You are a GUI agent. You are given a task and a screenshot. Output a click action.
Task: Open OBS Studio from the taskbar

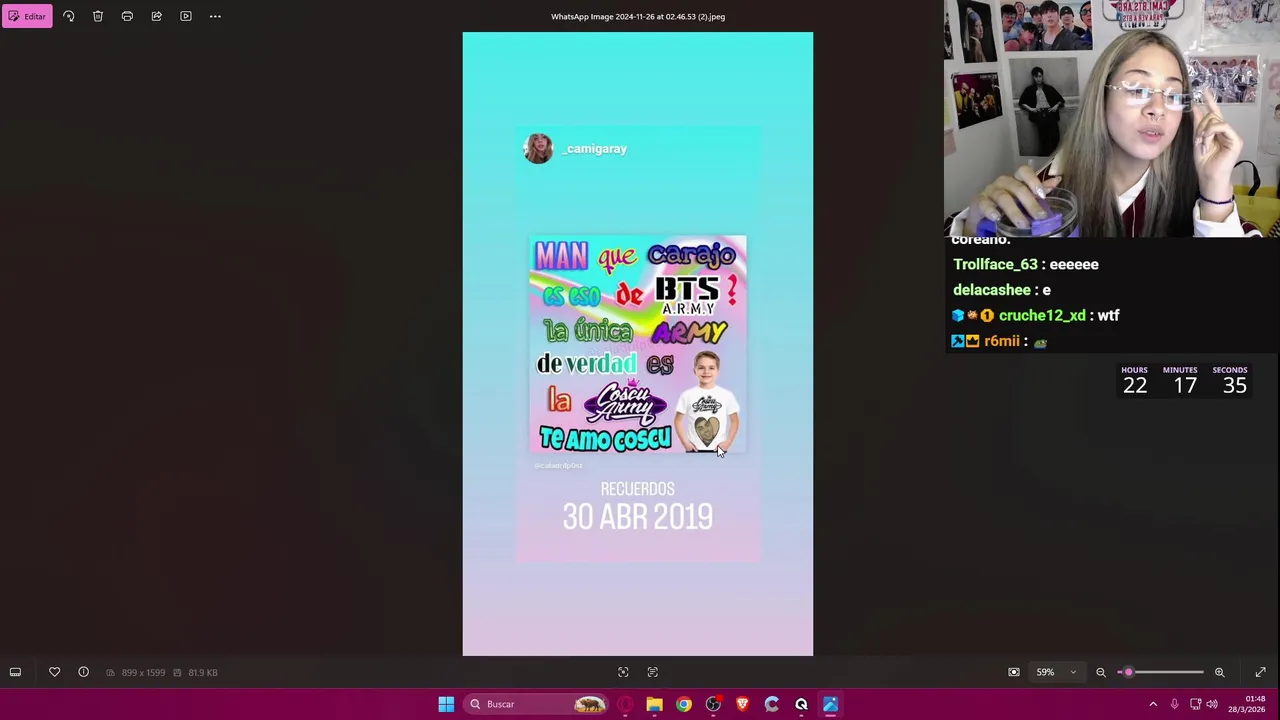pyautogui.click(x=713, y=704)
